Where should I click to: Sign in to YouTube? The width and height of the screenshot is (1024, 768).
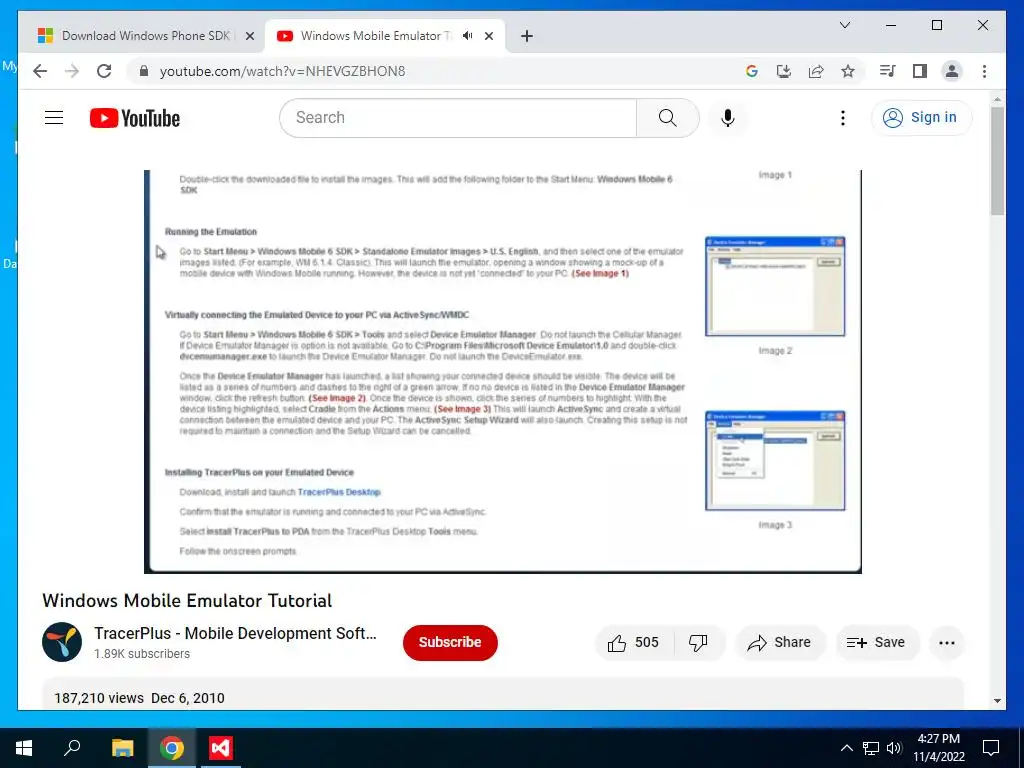(x=921, y=118)
